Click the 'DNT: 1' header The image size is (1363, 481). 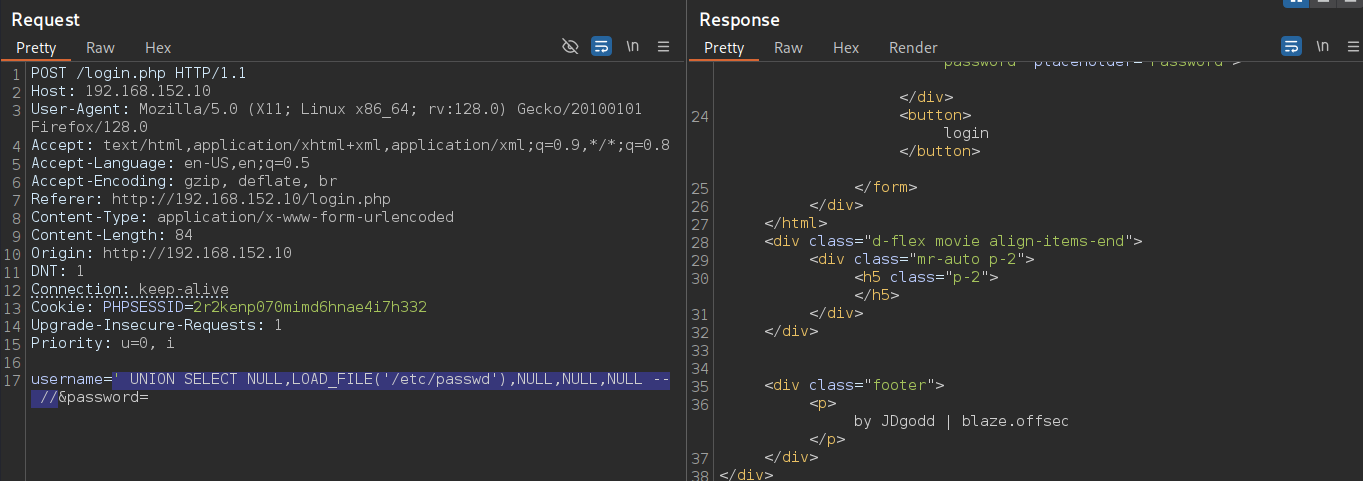(57, 271)
